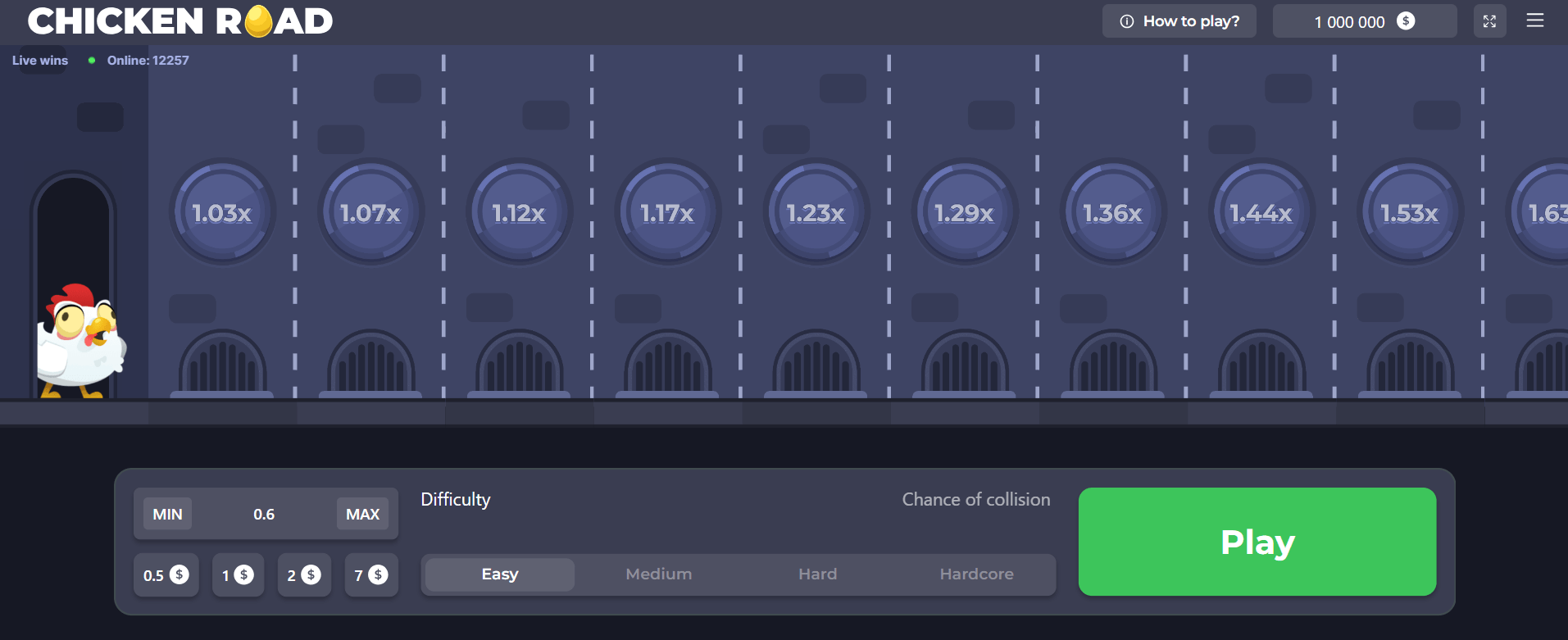
Task: Select Hard difficulty
Action: click(x=817, y=574)
